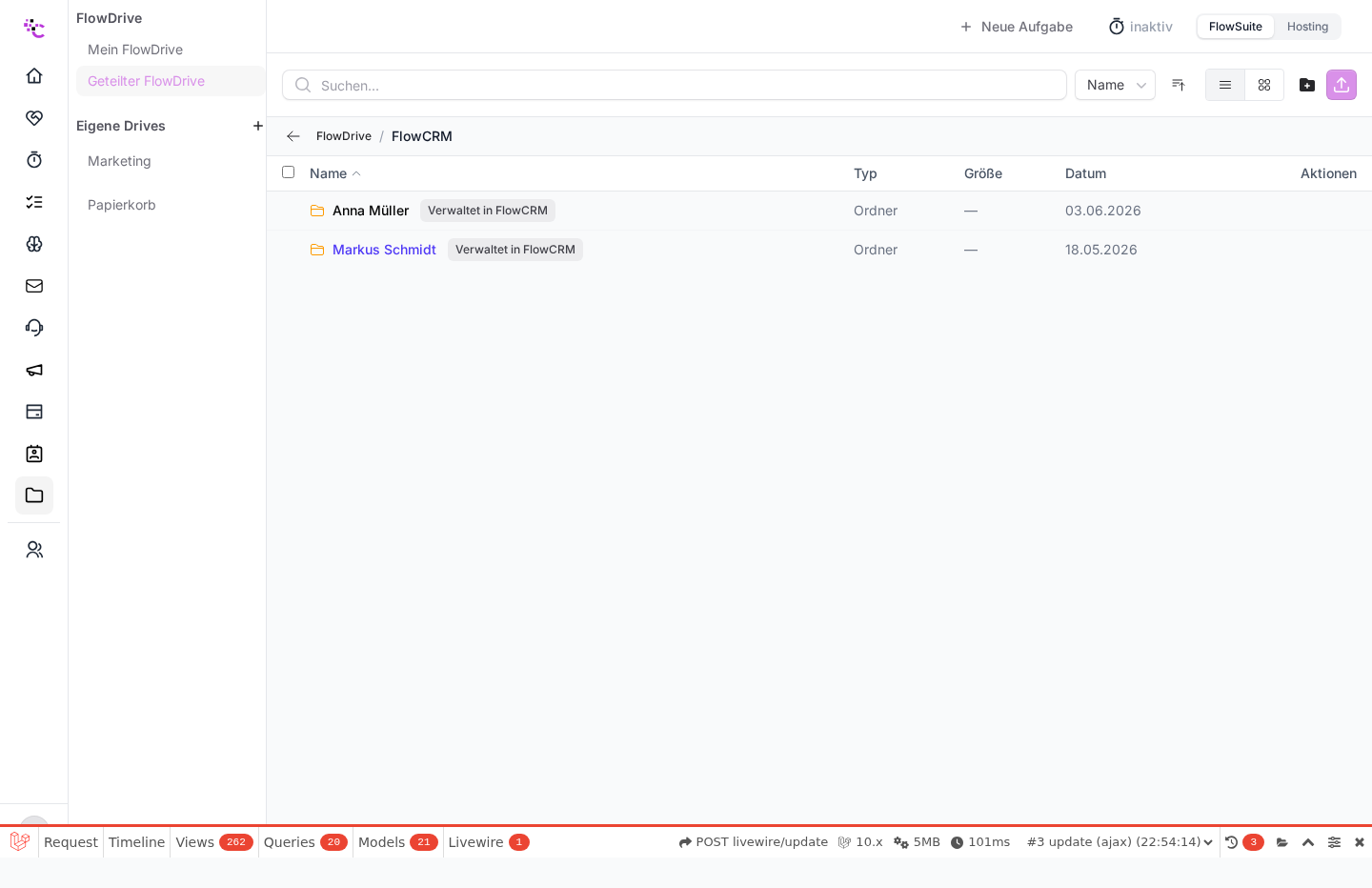Viewport: 1372px width, 888px height.
Task: Go back with the left arrow
Action: (x=293, y=136)
